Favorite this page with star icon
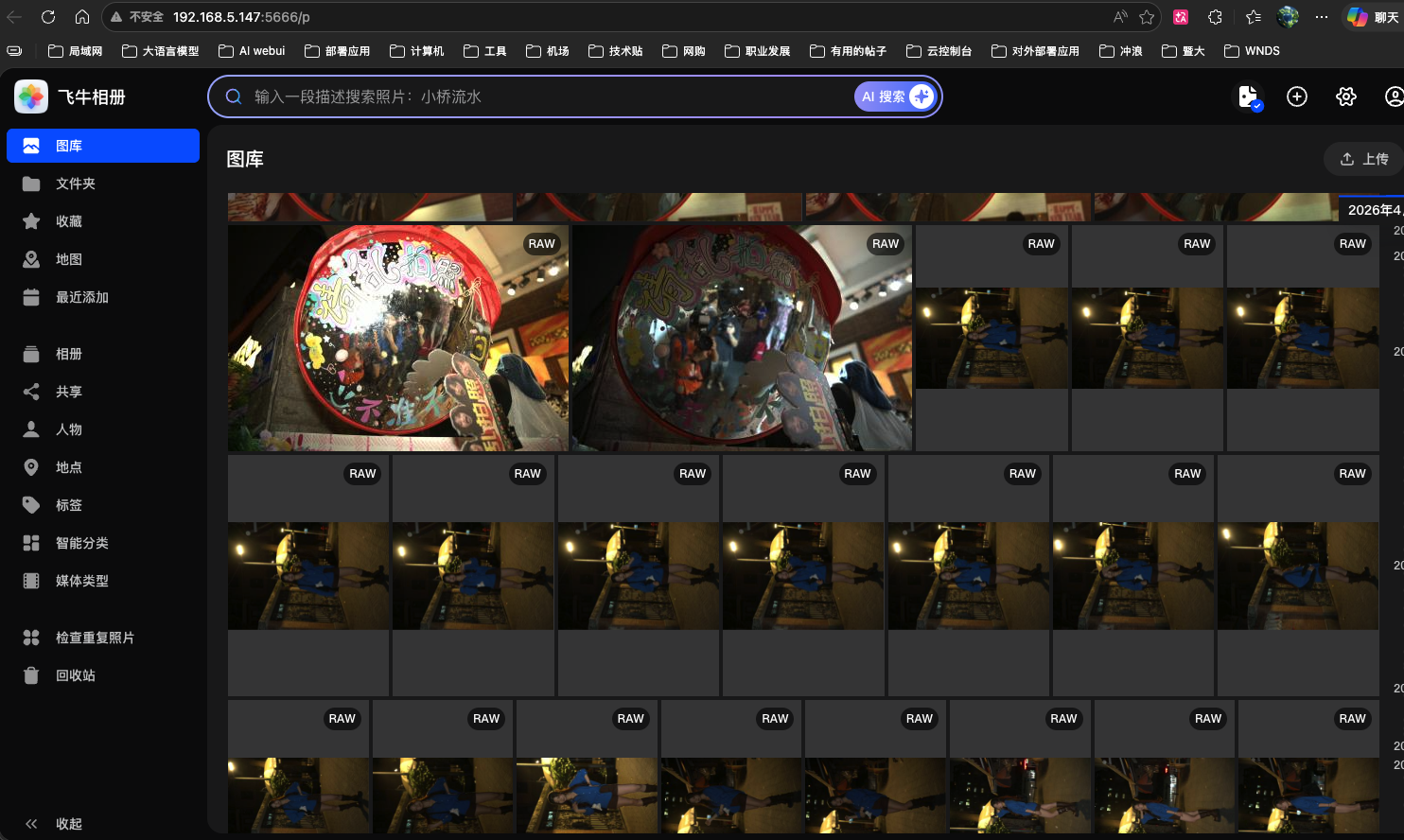Image resolution: width=1404 pixels, height=840 pixels. 1147,17
